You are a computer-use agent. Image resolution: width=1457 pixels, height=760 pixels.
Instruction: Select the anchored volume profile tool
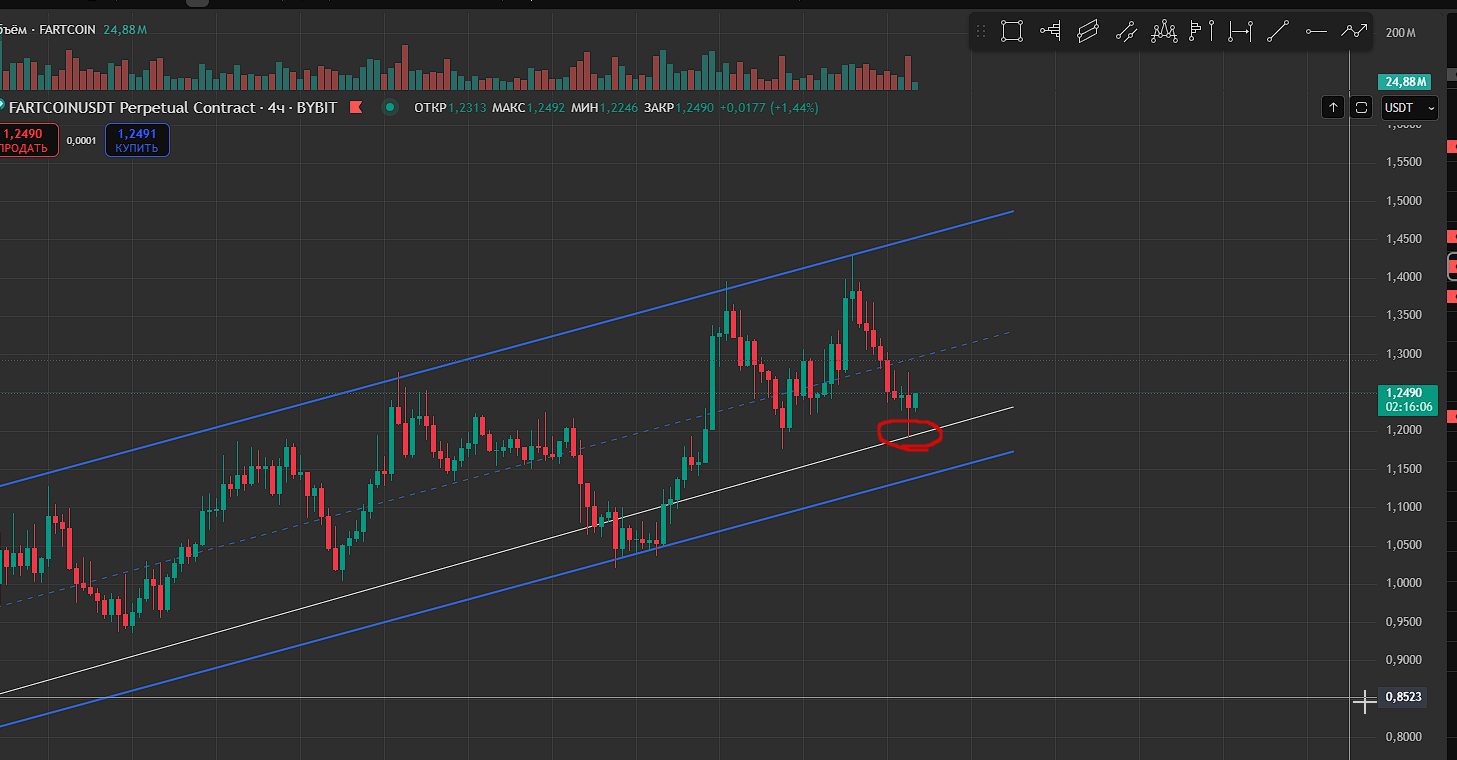1050,32
